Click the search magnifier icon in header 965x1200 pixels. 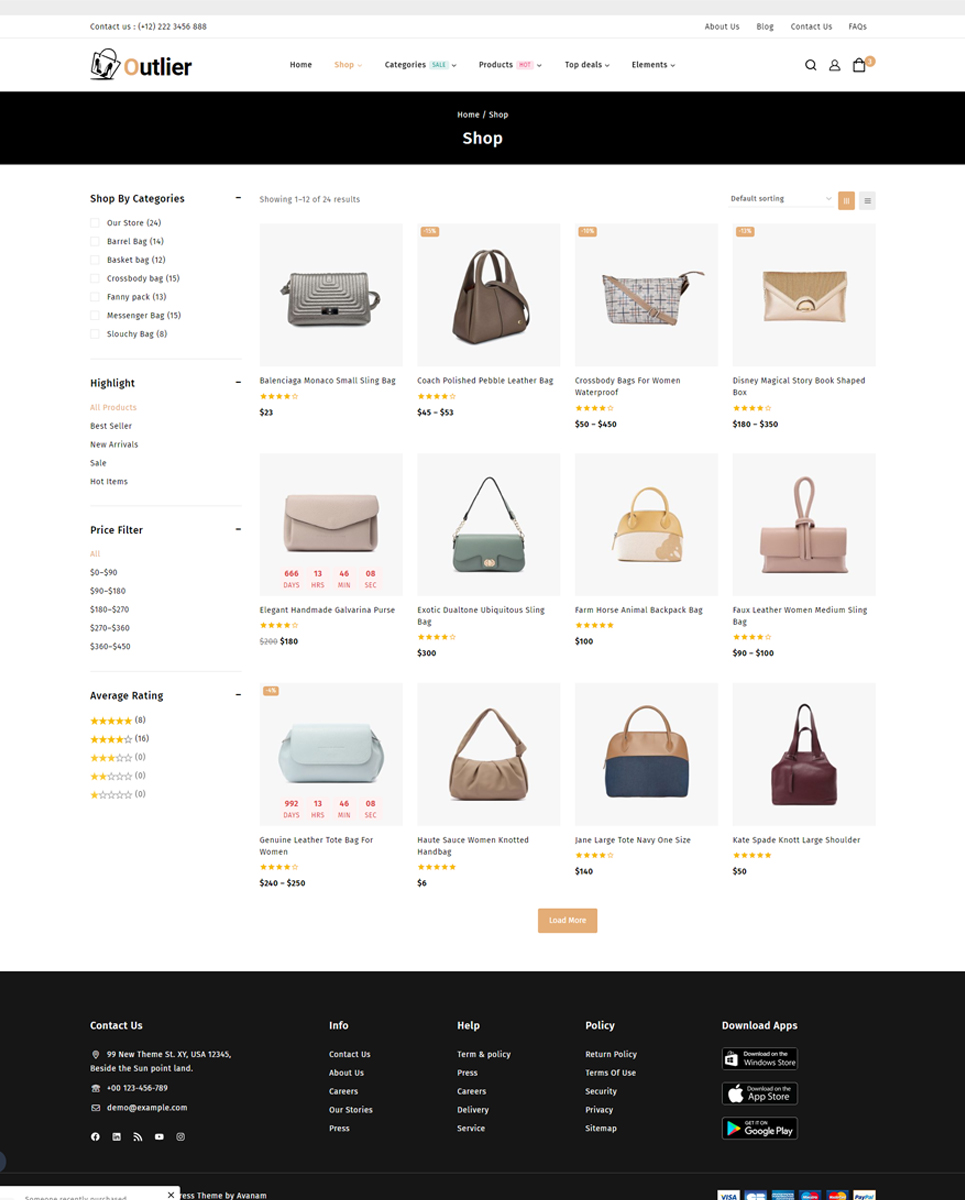pos(811,66)
